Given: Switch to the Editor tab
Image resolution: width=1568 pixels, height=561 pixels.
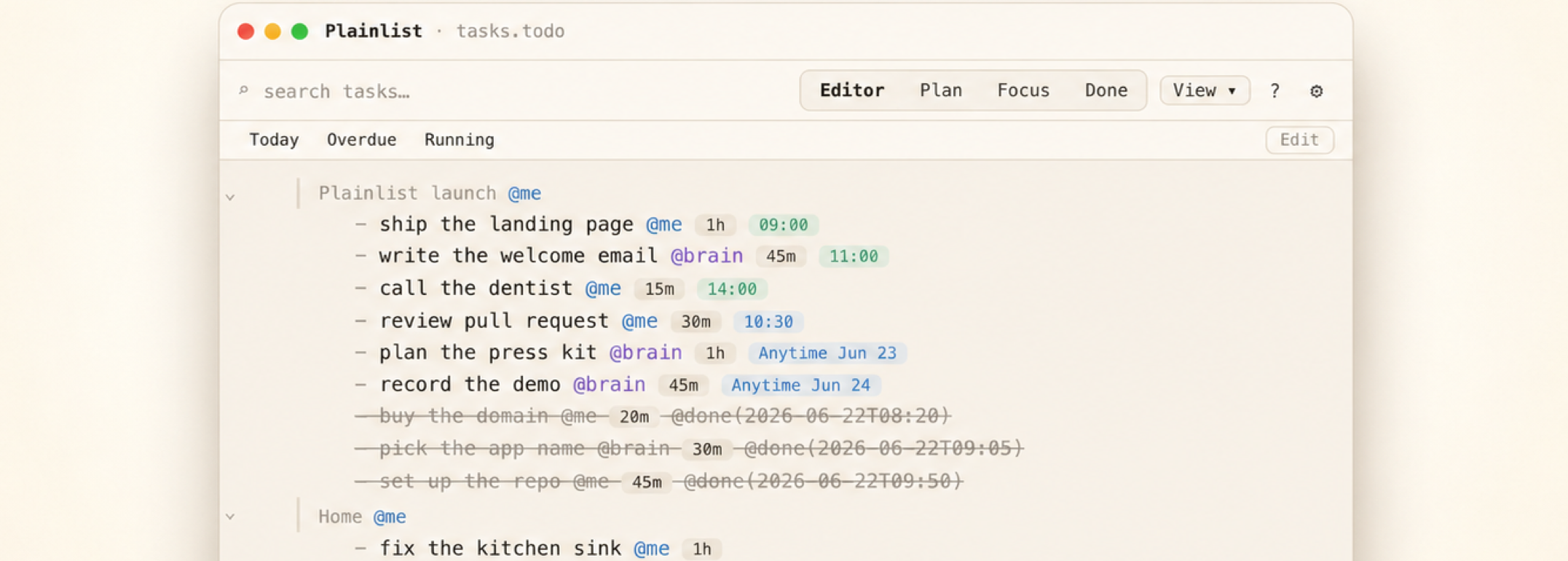Looking at the screenshot, I should (x=852, y=90).
